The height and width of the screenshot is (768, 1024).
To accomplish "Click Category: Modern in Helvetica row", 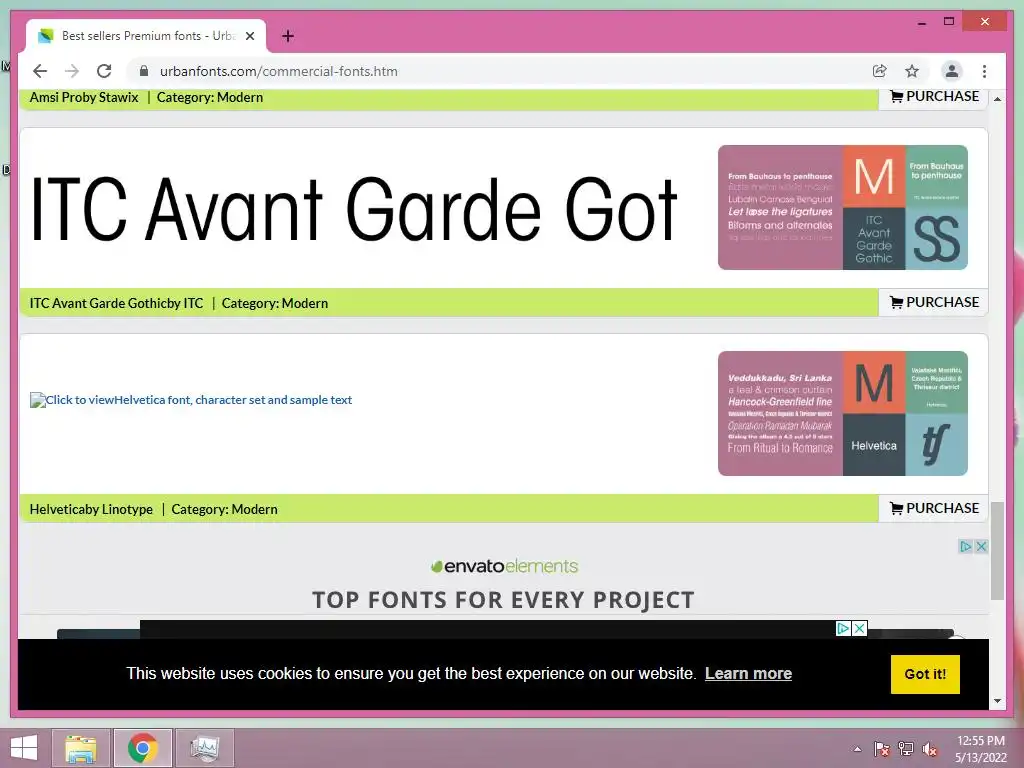I will click(x=224, y=509).
